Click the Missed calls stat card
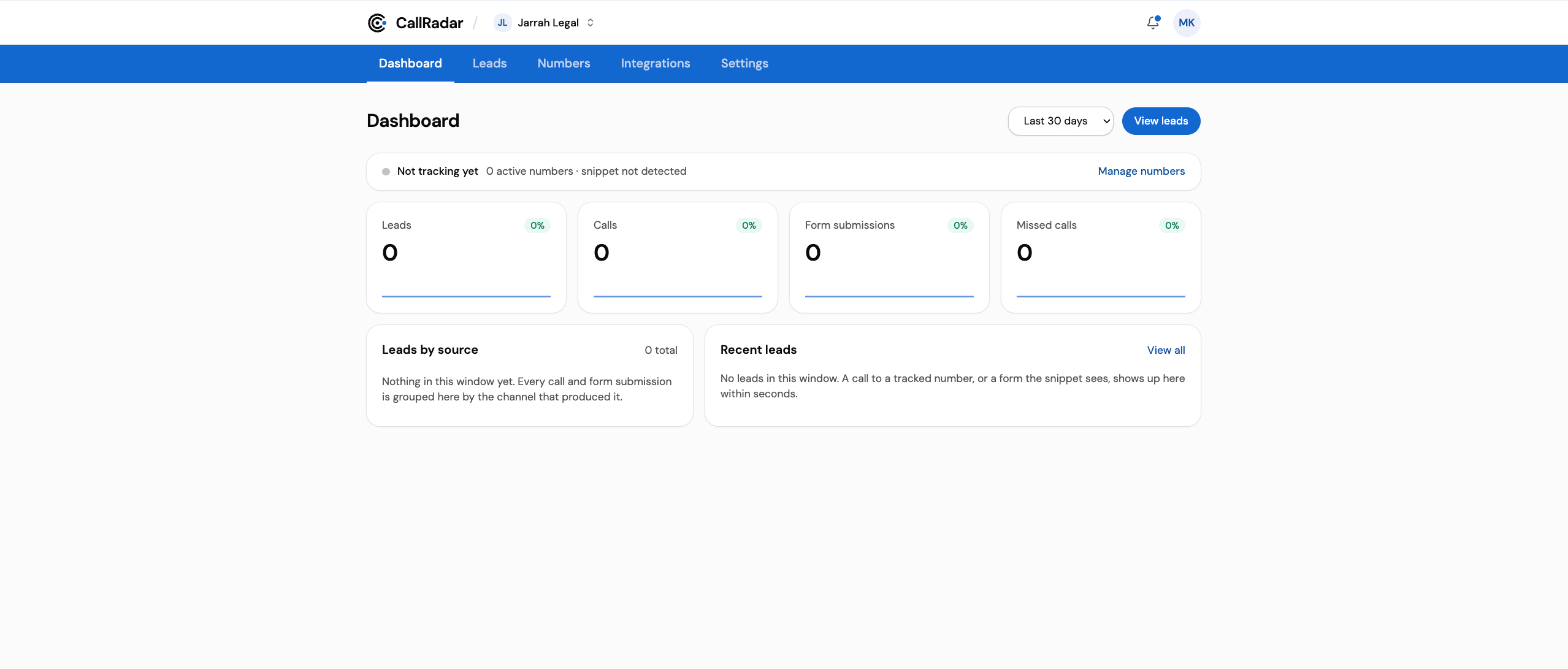This screenshot has width=1568, height=669. tap(1101, 258)
